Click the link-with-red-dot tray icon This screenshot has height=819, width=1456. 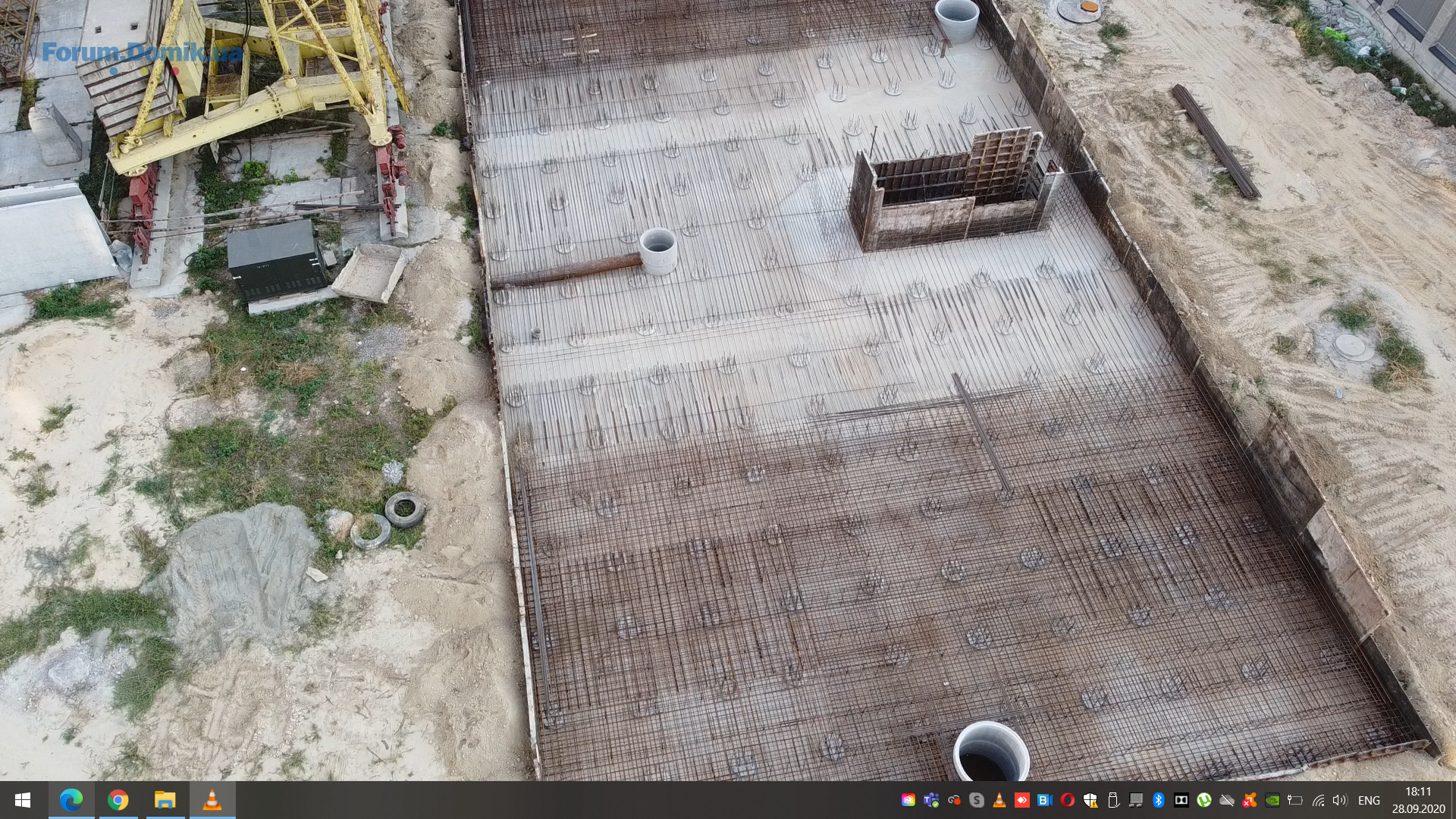click(954, 800)
